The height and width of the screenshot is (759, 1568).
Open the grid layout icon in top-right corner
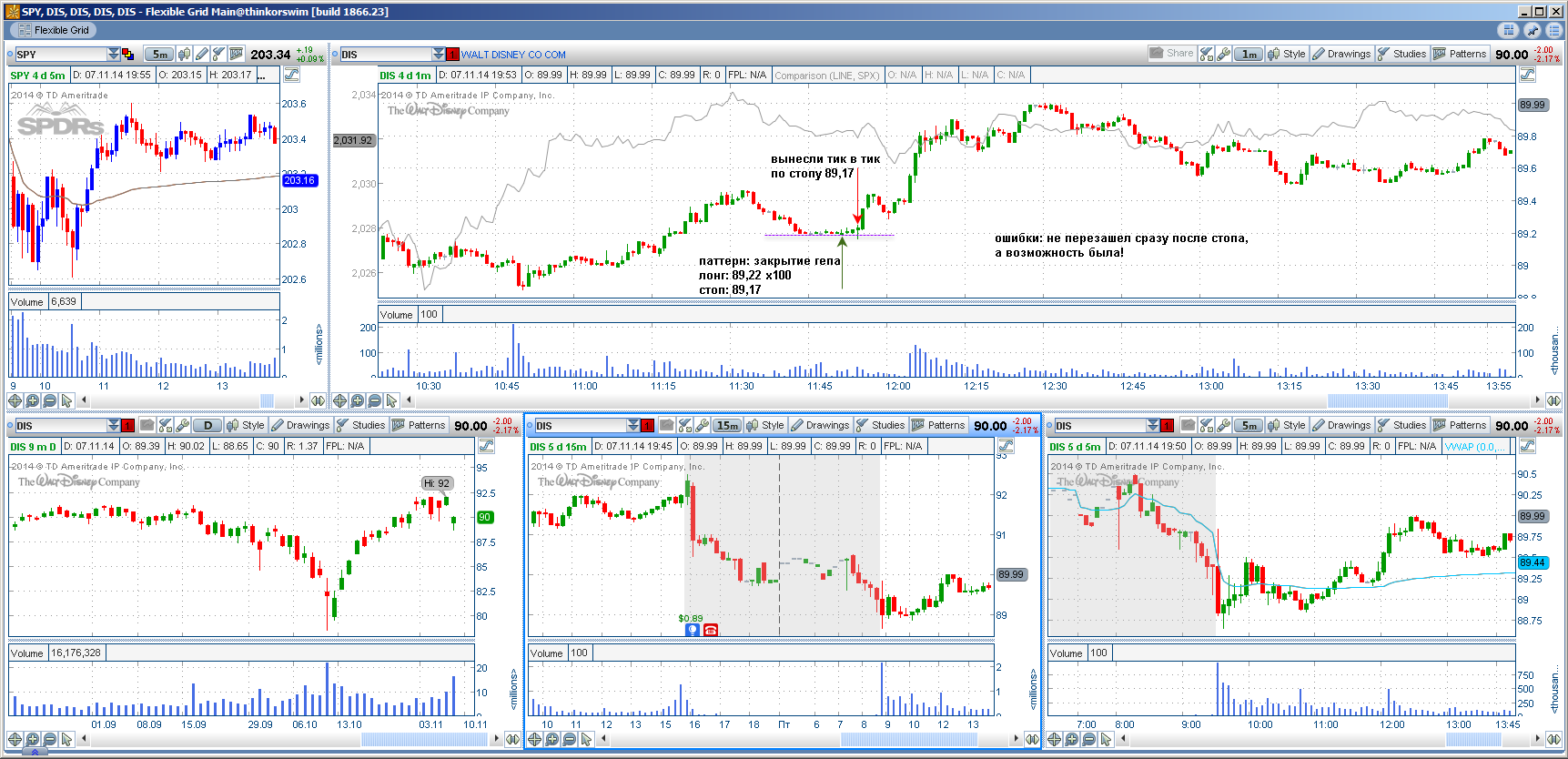tap(1509, 30)
